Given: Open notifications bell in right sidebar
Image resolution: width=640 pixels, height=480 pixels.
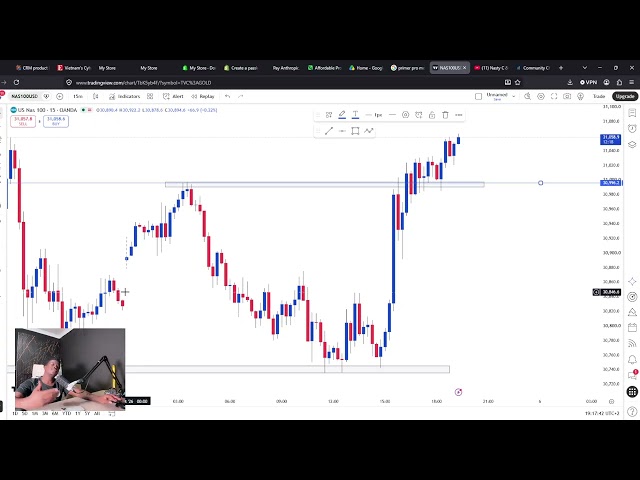Looking at the screenshot, I should click(x=632, y=359).
